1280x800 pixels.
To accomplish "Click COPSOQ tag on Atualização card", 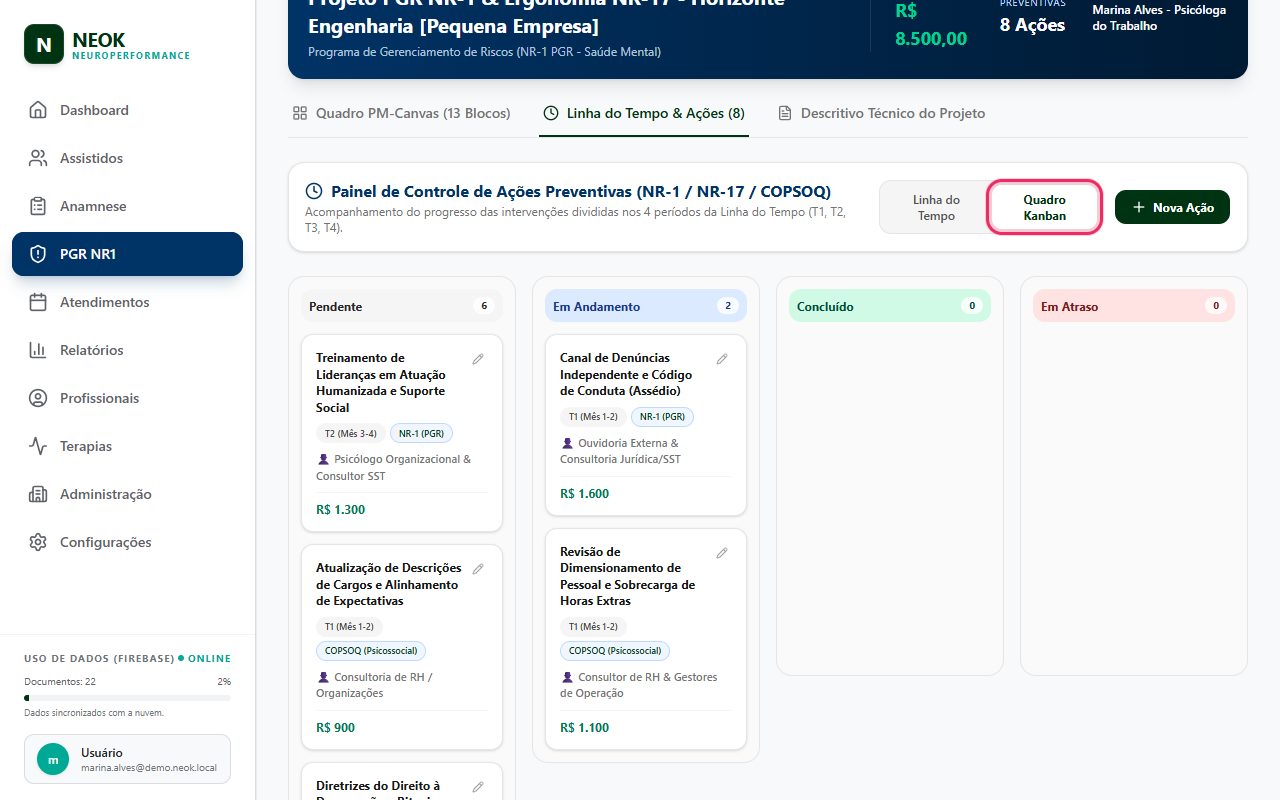I will pos(371,651).
